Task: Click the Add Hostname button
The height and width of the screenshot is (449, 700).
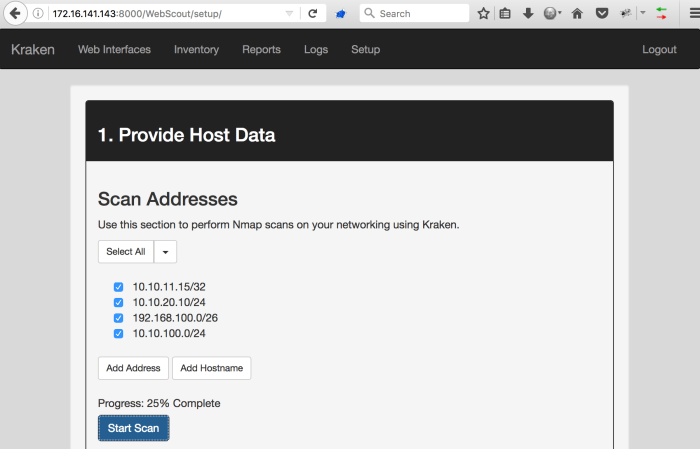Action: tap(212, 368)
